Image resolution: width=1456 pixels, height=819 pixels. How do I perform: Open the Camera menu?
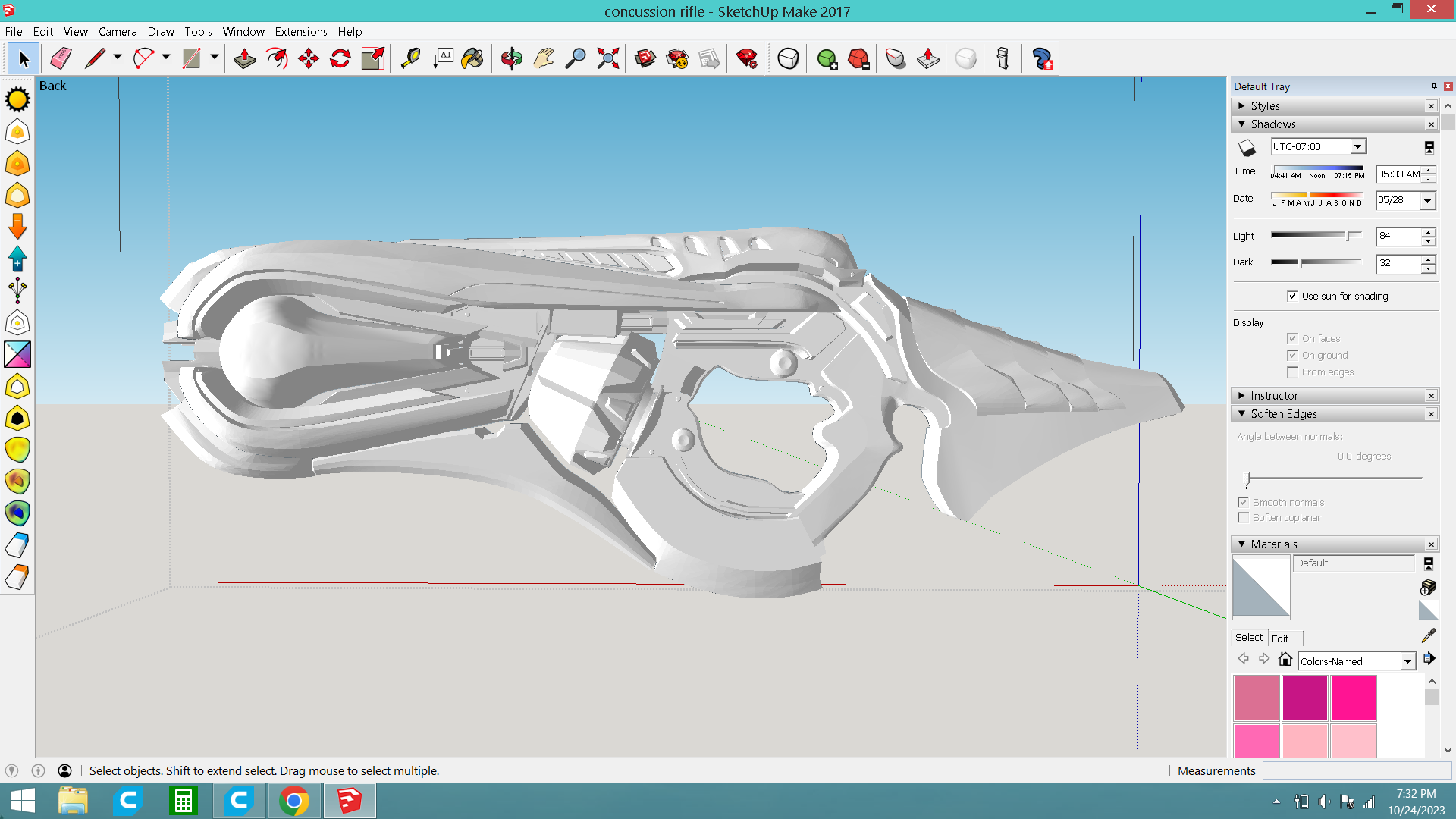[x=118, y=31]
